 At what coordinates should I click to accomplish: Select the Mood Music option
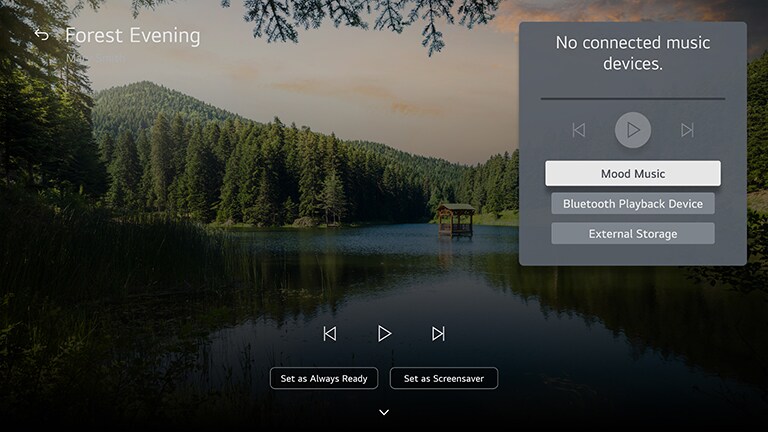pos(632,174)
